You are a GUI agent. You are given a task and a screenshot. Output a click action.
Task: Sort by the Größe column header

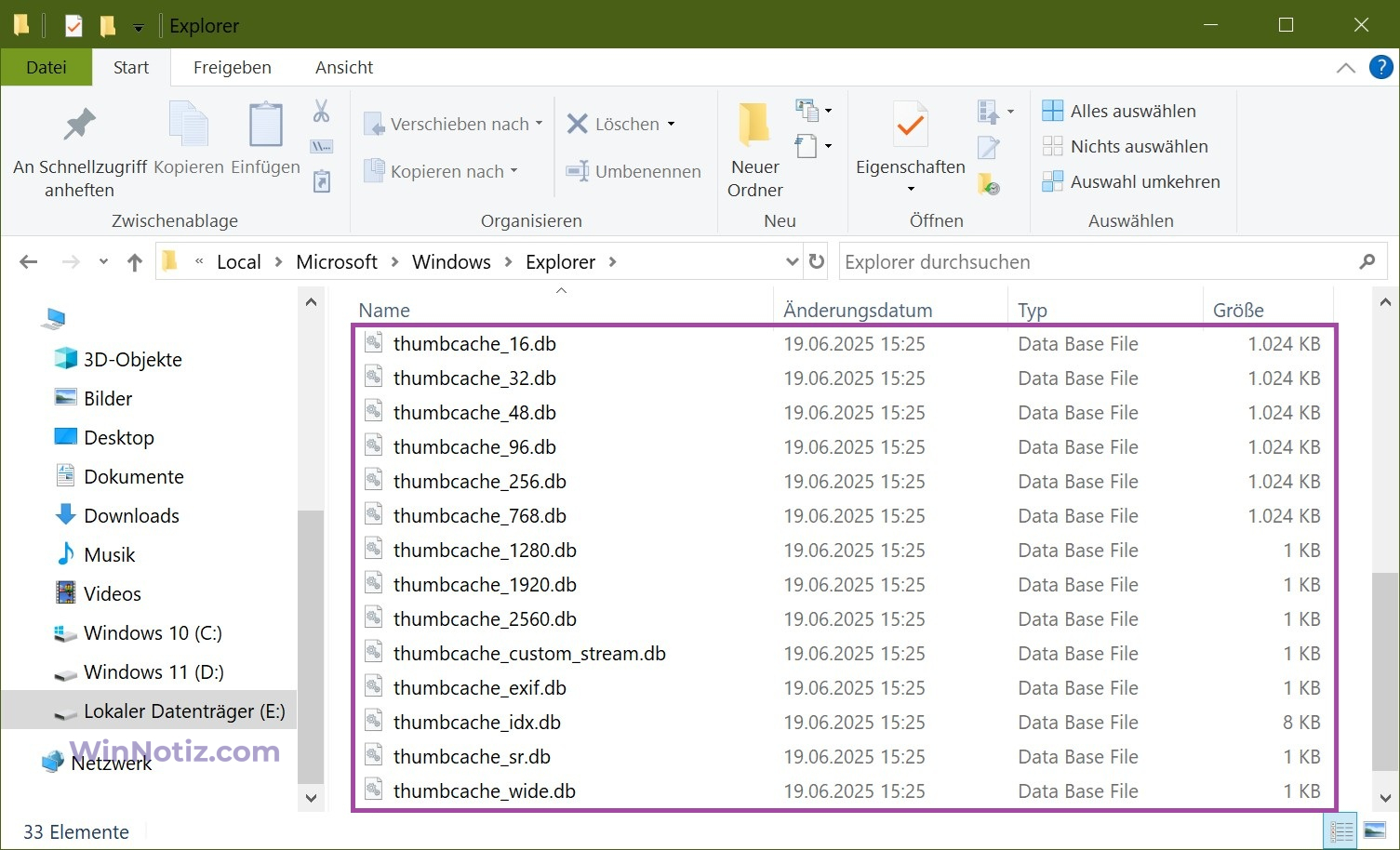[1268, 310]
